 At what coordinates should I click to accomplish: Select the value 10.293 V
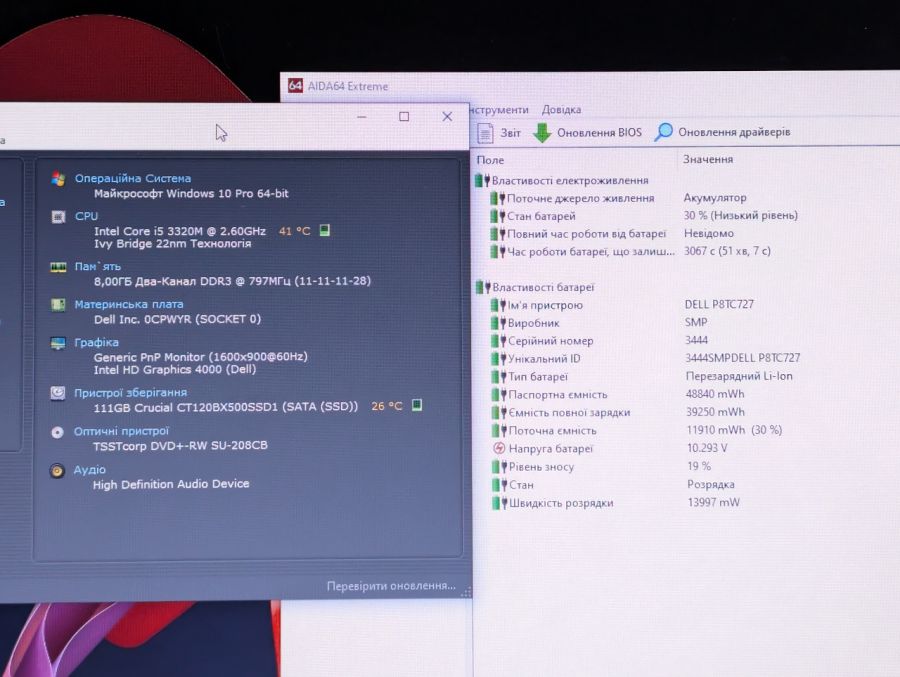coord(707,448)
